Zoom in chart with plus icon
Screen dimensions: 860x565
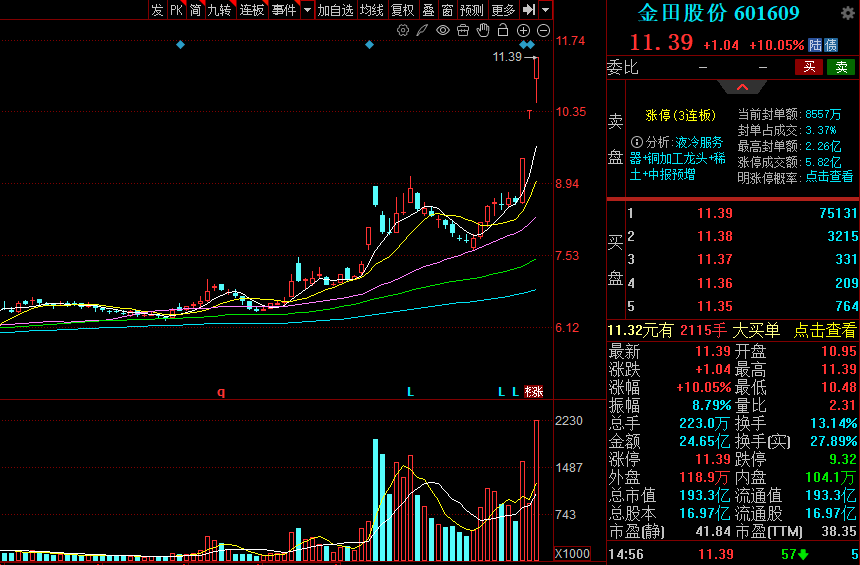coord(523,31)
